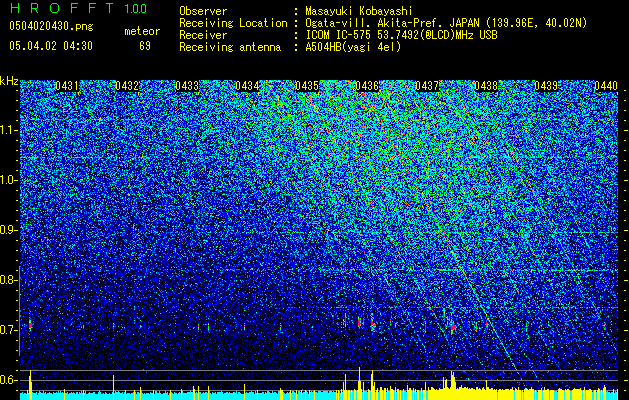Click the 0432 time marker
The image size is (629, 400).
127,86
